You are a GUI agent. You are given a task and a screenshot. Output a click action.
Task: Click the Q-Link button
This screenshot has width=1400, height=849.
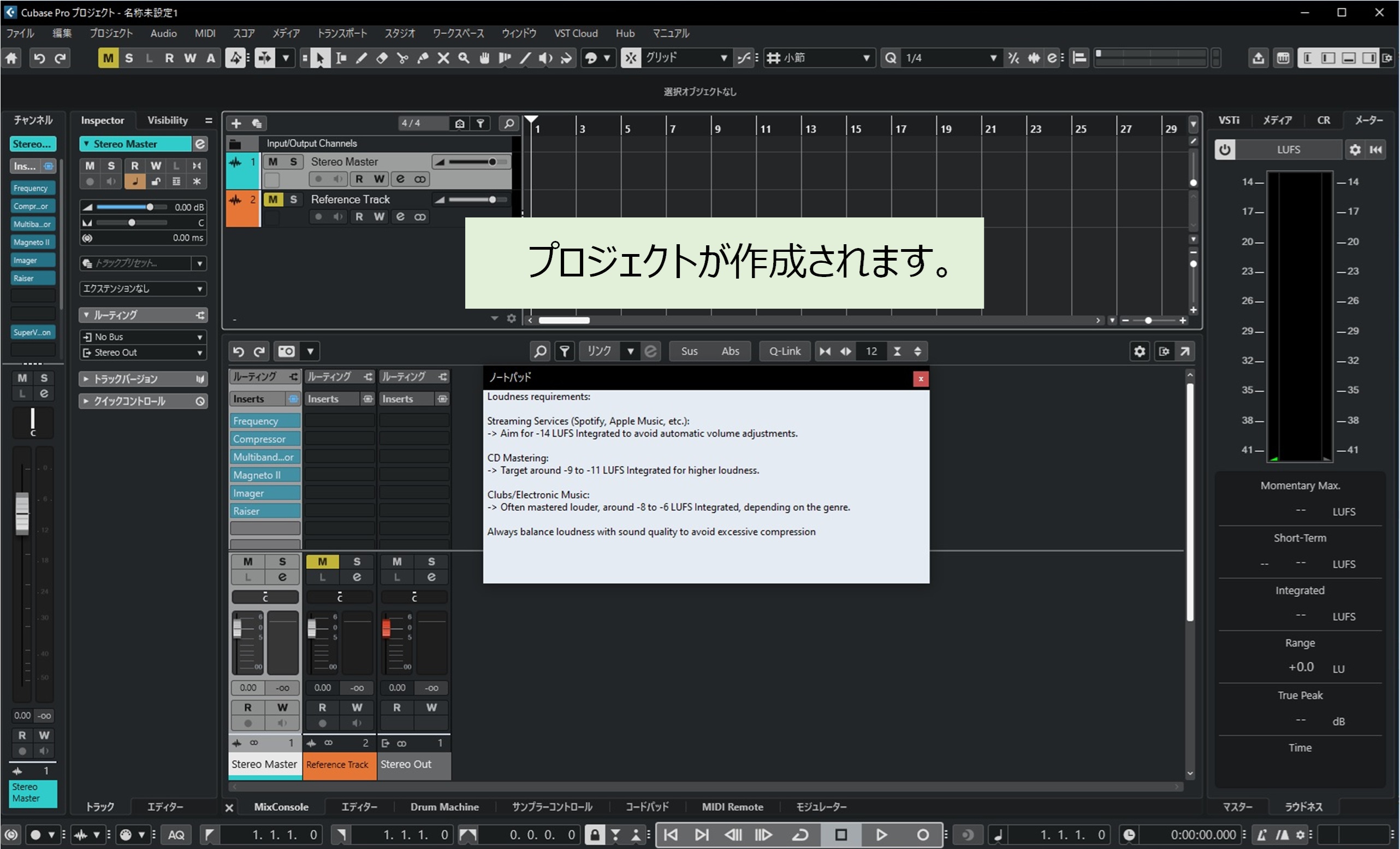[785, 351]
